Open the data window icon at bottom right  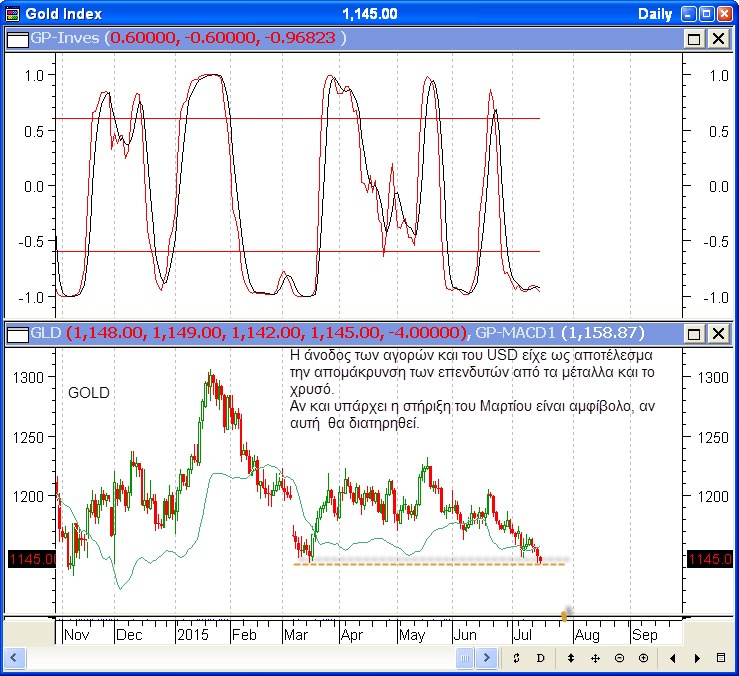[x=721, y=658]
